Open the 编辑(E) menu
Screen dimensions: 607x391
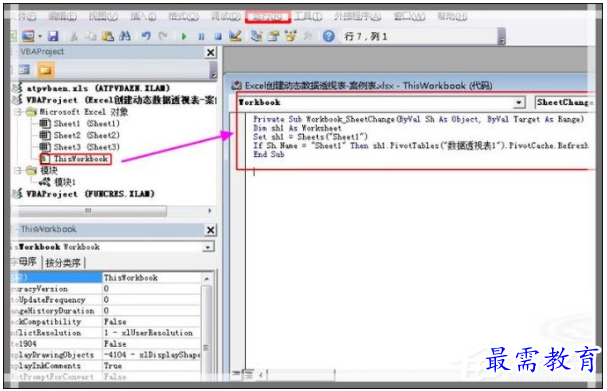coord(62,16)
